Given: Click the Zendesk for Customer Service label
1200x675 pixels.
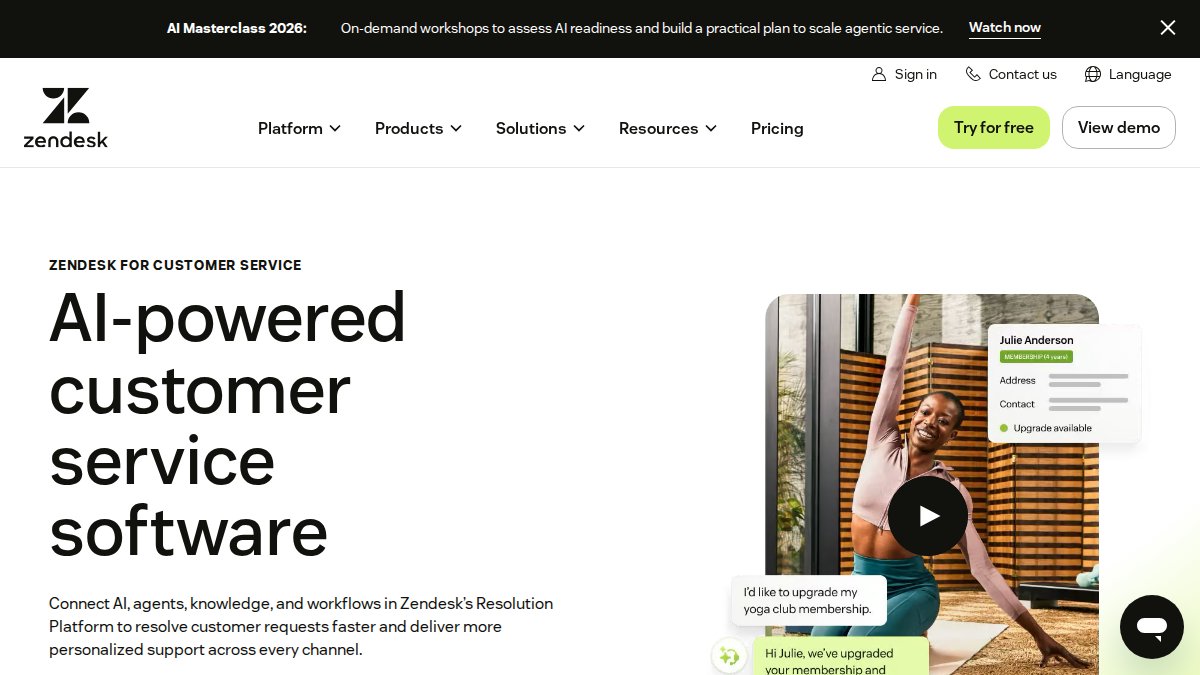Looking at the screenshot, I should 175,265.
